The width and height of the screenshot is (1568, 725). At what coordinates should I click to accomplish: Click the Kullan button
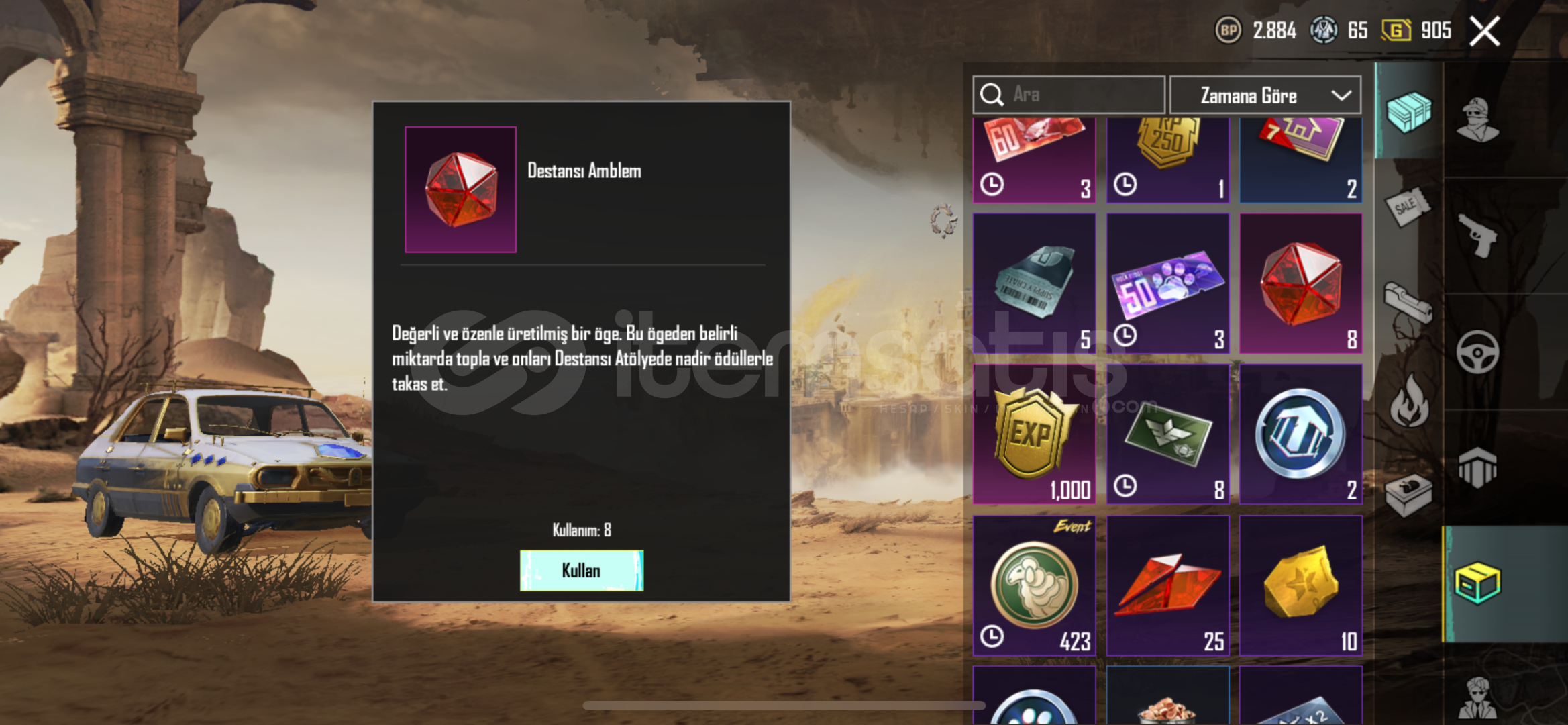(x=581, y=571)
